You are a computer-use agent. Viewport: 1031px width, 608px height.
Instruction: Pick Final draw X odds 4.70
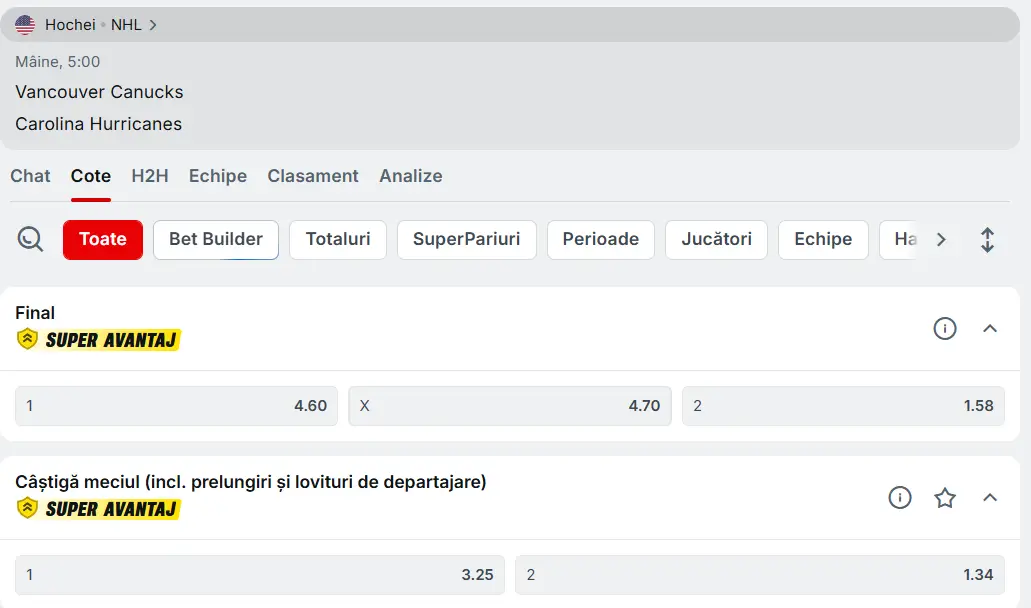coord(510,406)
